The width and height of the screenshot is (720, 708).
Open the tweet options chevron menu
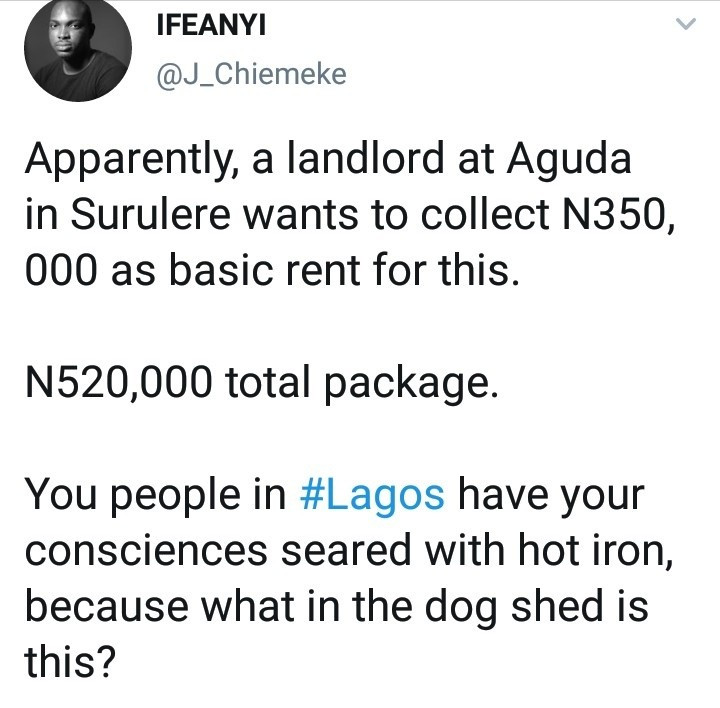pyautogui.click(x=686, y=23)
